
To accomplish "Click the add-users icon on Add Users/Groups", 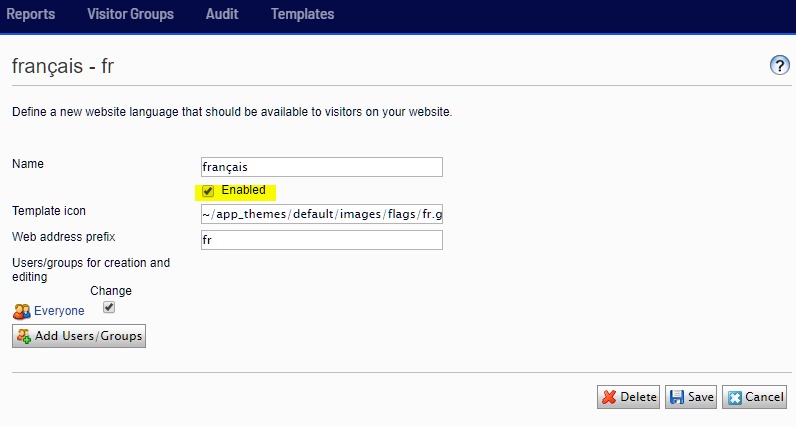I will [24, 336].
